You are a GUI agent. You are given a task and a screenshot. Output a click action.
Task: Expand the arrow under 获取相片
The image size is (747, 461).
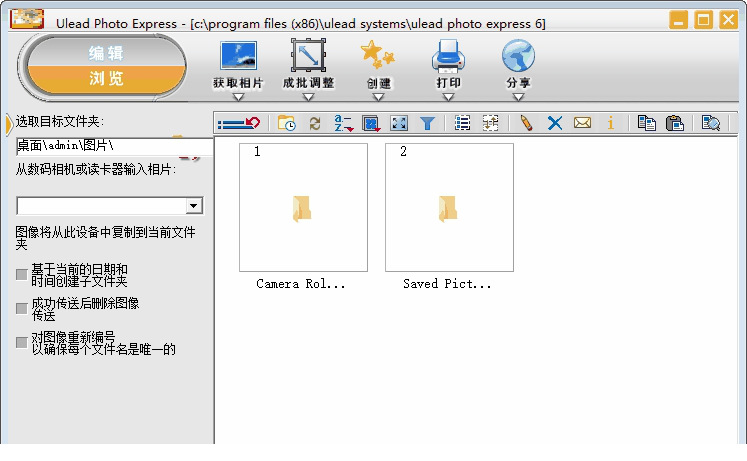[238, 97]
